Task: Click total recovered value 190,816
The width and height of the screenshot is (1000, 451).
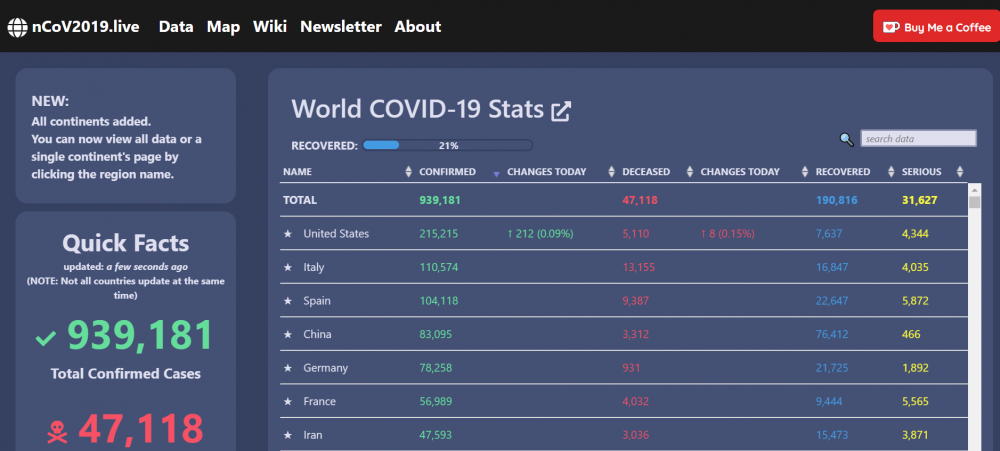Action: click(837, 200)
